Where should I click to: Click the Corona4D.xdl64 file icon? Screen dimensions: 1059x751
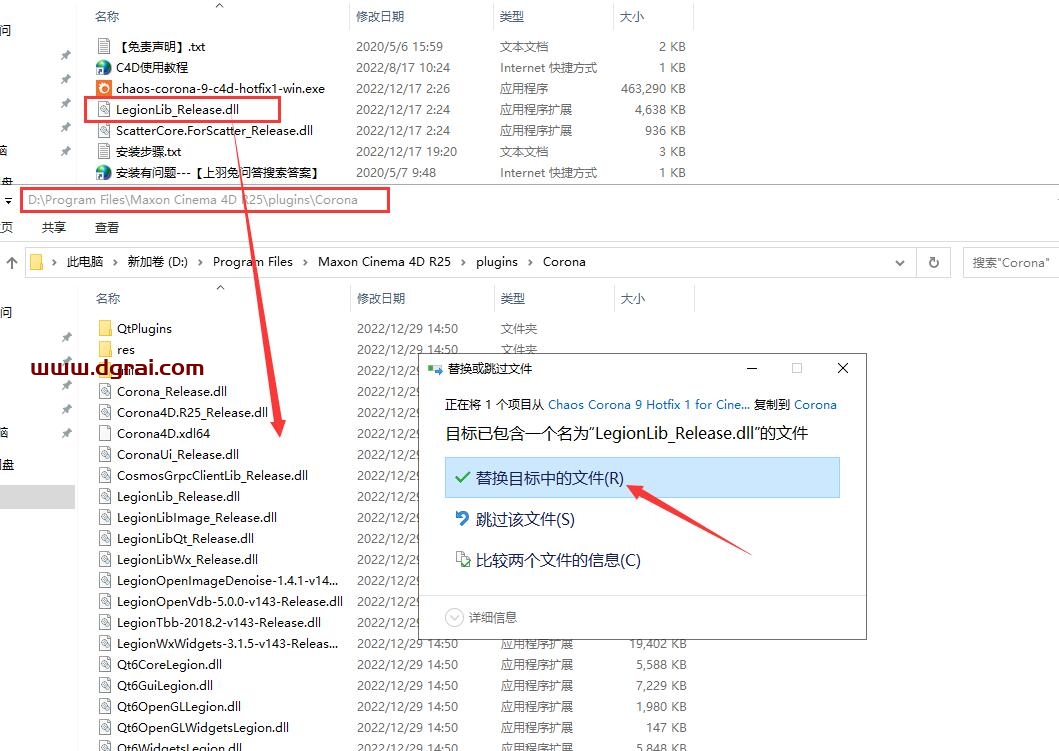click(106, 433)
